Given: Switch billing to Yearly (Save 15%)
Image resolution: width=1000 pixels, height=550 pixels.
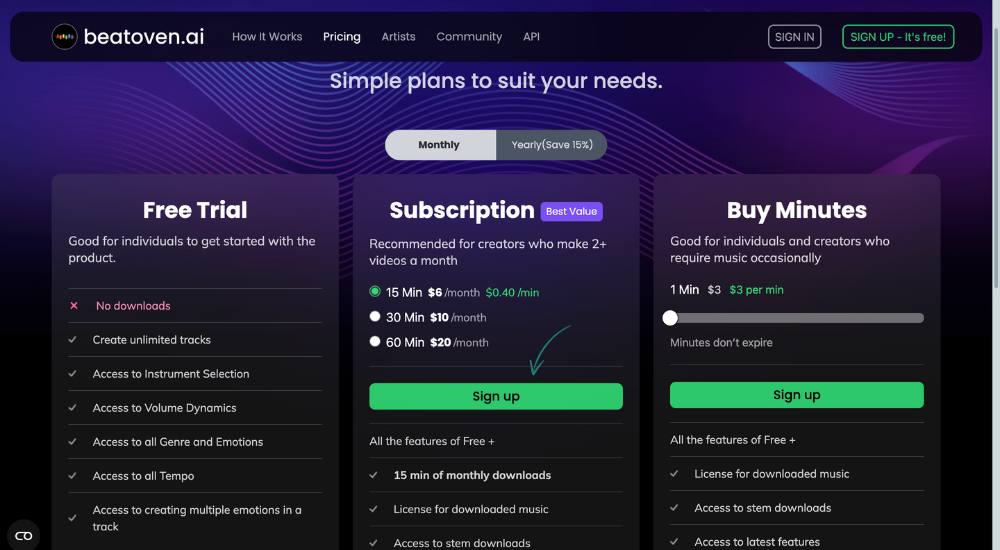Looking at the screenshot, I should (x=552, y=145).
